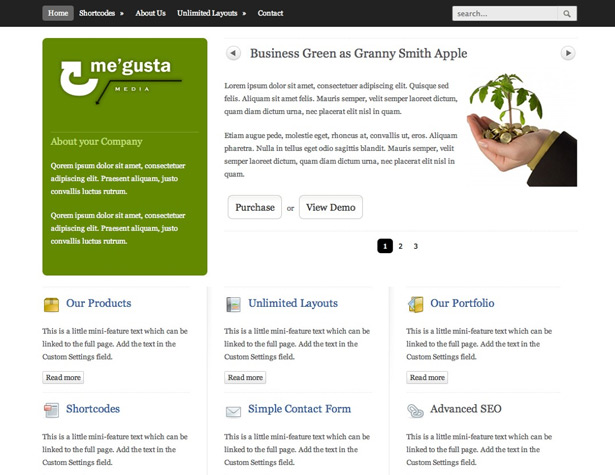Click the Purchase button
This screenshot has width=615, height=475.
[x=255, y=207]
